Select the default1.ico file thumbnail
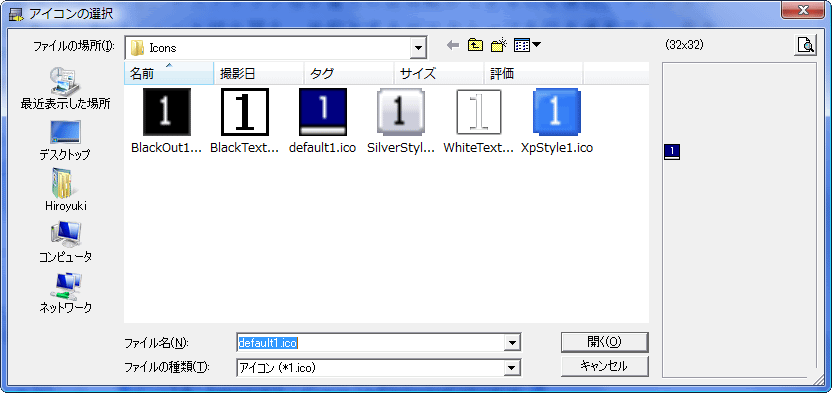Viewport: 832px width, 393px height. click(323, 111)
